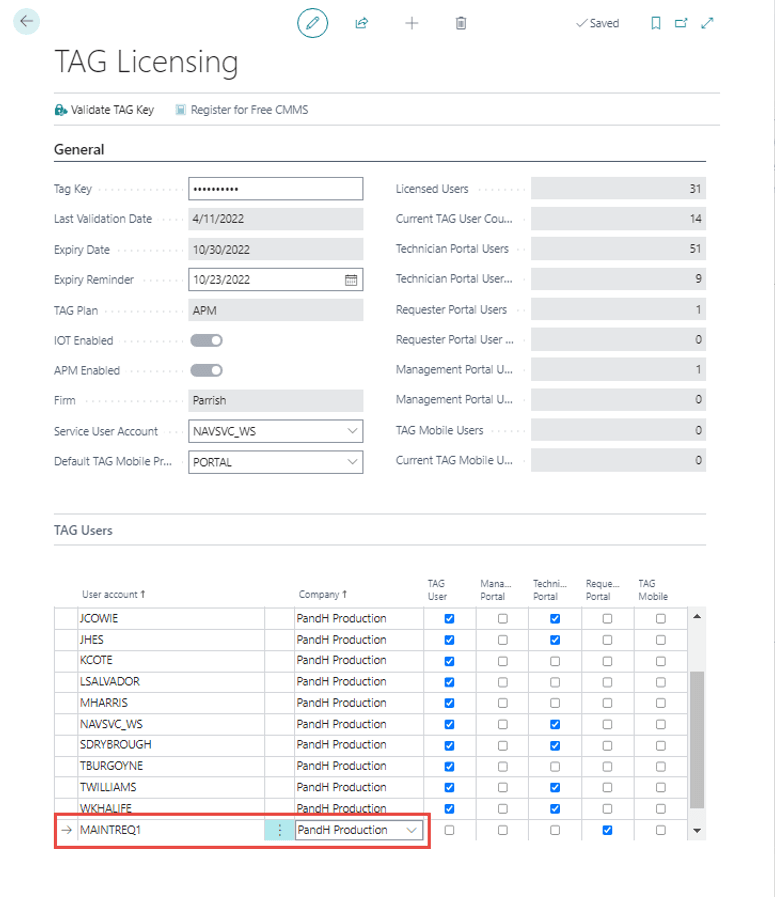The width and height of the screenshot is (775, 897).
Task: Click the Licensed Users value 31
Action: [x=618, y=189]
